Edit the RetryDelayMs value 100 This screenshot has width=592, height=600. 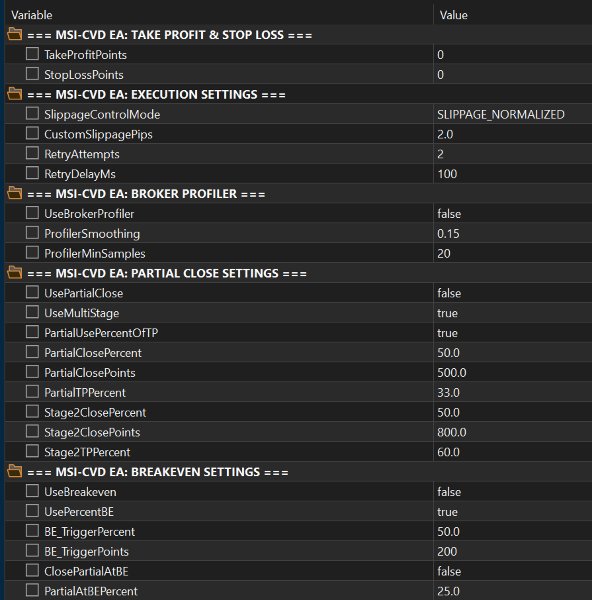click(x=447, y=174)
